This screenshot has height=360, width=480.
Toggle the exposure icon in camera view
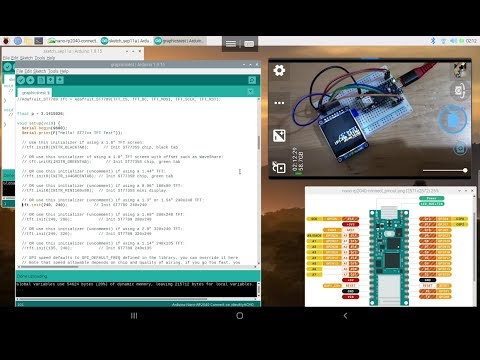point(279,136)
